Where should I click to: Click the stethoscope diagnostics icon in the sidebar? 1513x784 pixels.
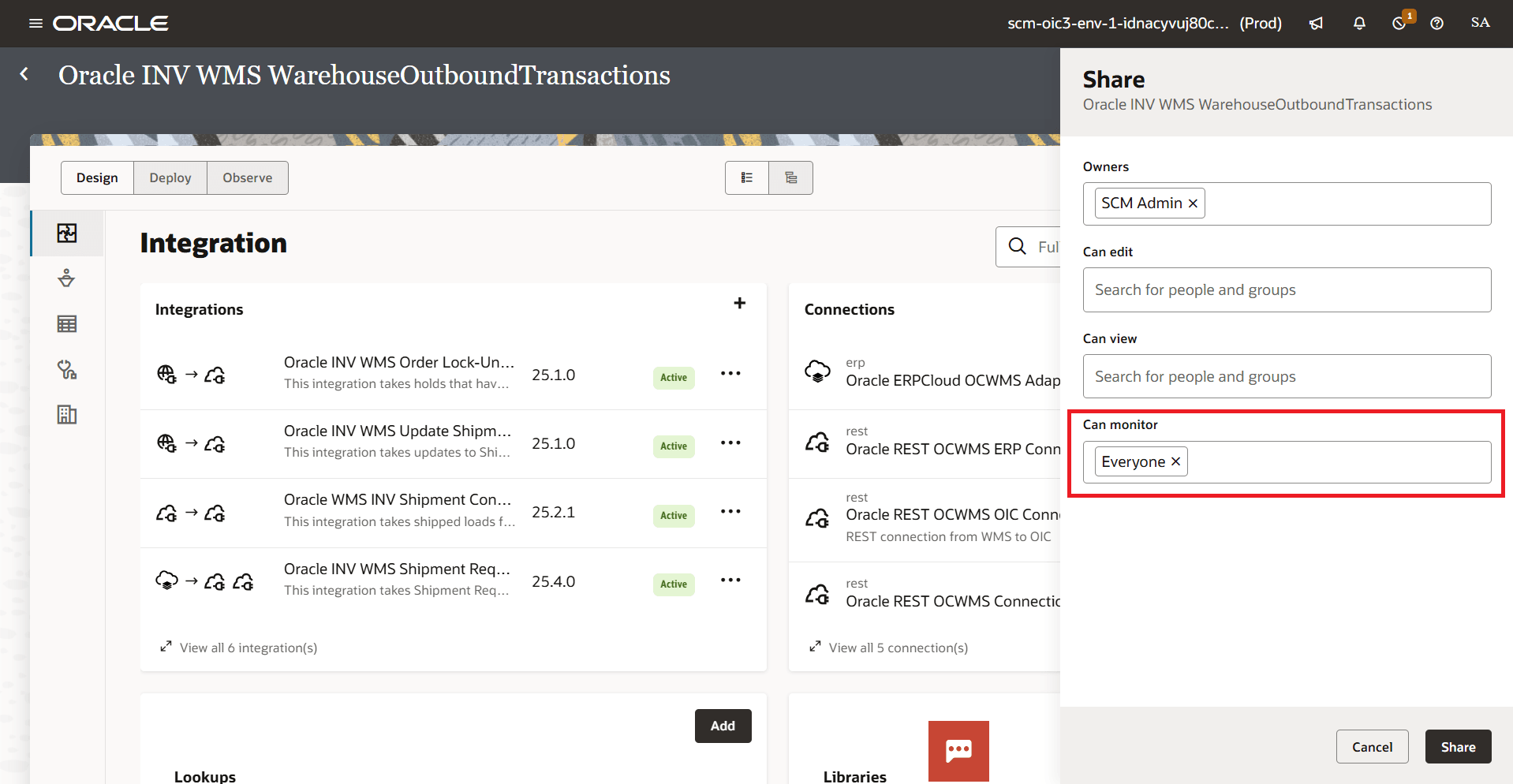coord(66,369)
